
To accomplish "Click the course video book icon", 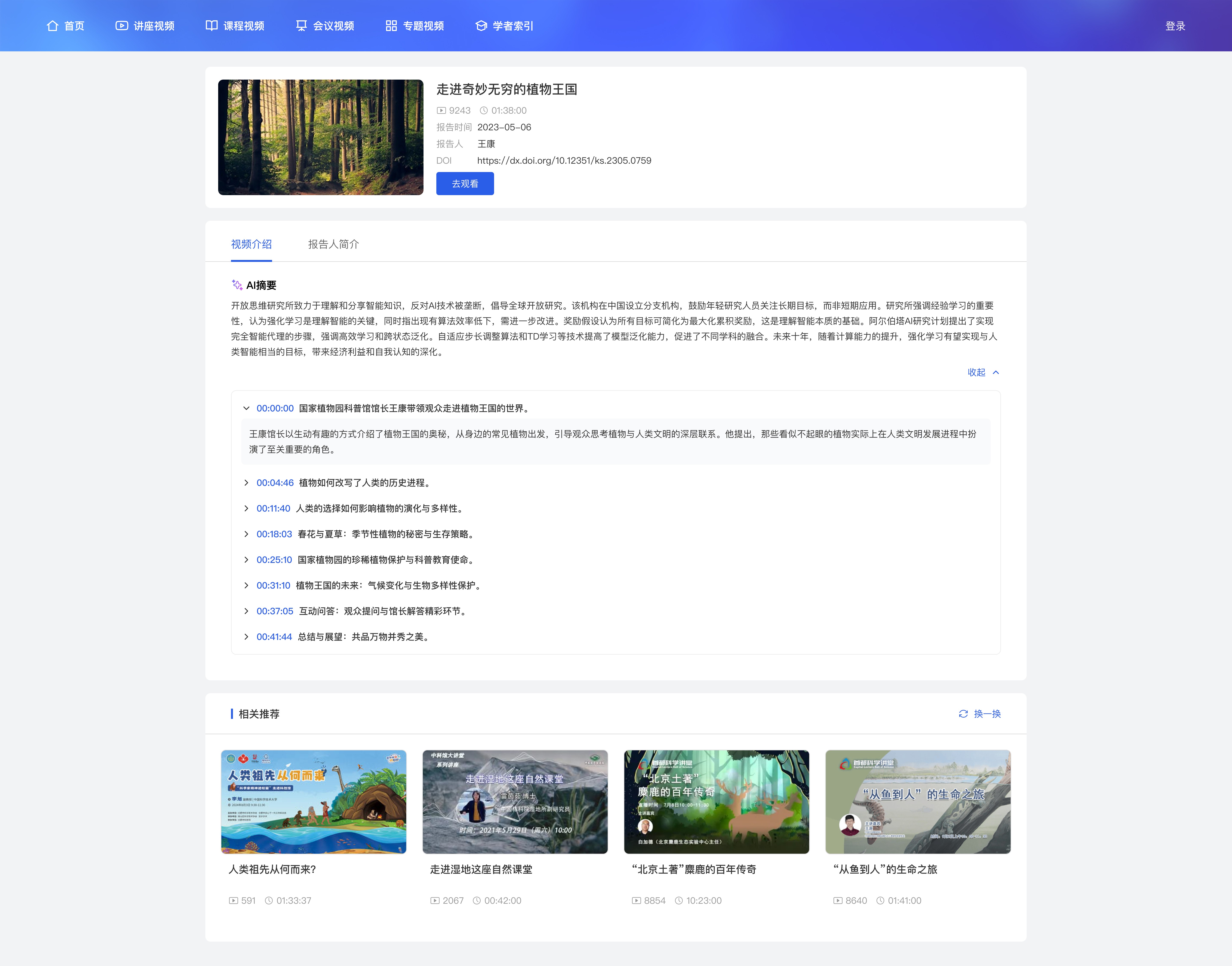I will pyautogui.click(x=212, y=26).
